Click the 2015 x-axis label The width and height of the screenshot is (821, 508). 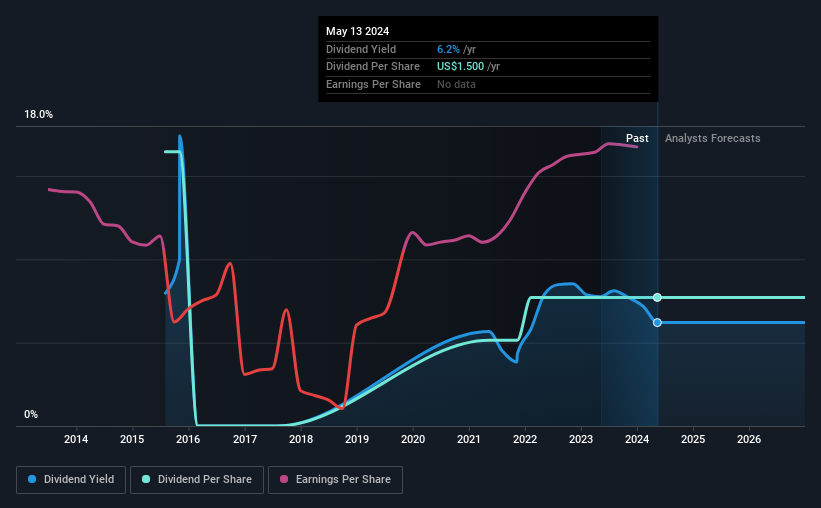click(132, 439)
